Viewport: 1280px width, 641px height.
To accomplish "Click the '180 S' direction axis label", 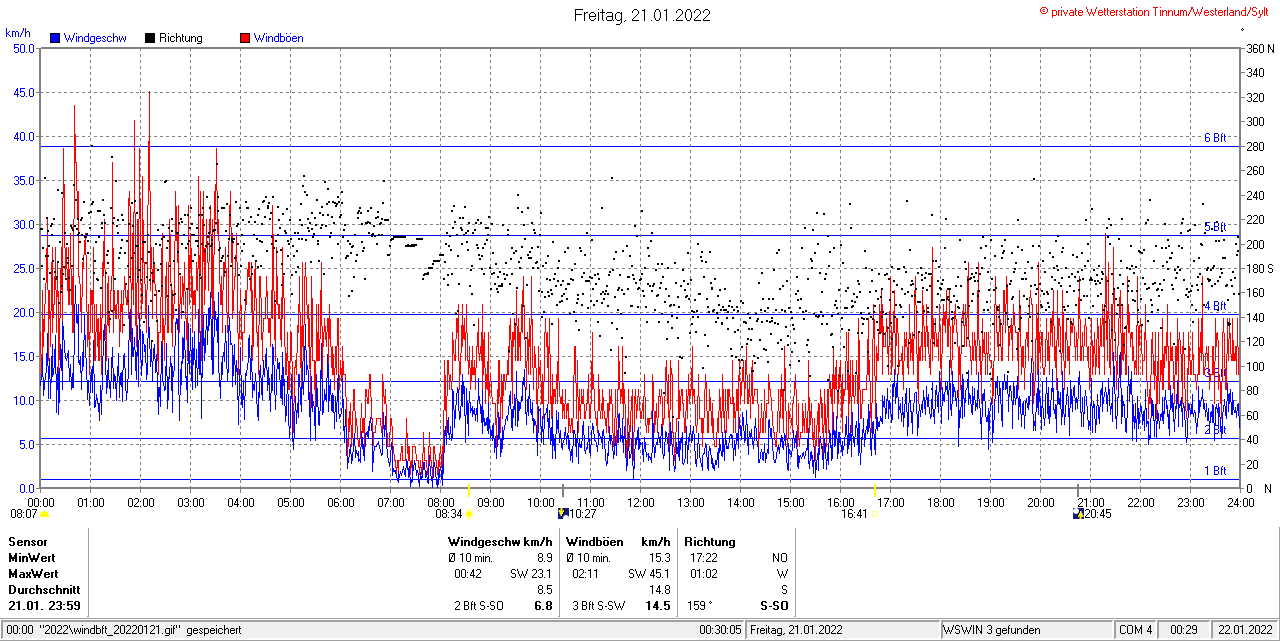I will click(1259, 269).
